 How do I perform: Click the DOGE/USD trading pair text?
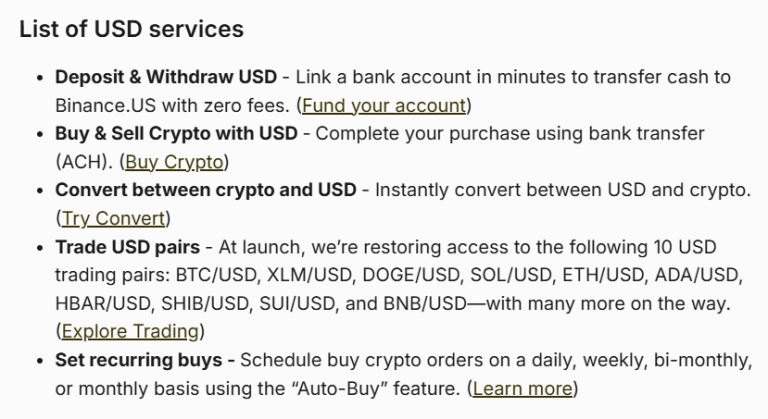(x=412, y=275)
